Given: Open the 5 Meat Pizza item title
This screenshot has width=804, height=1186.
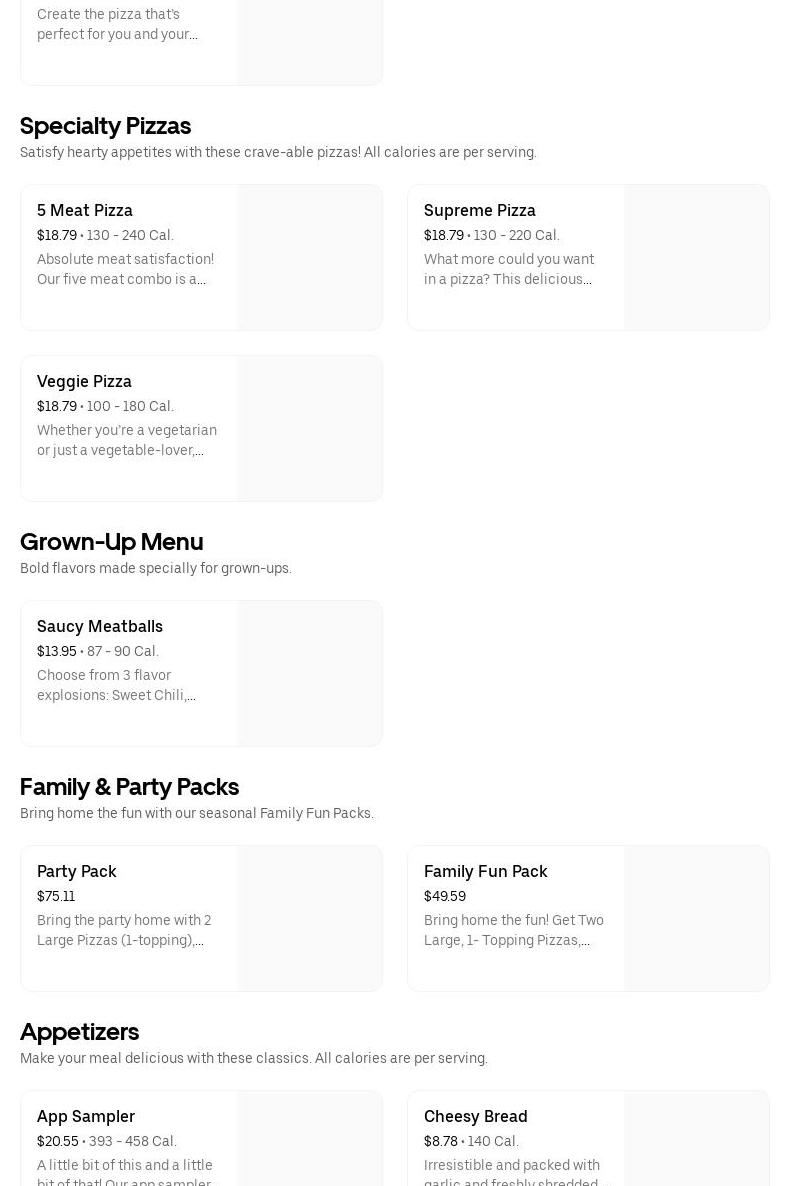Looking at the screenshot, I should coord(85,210).
